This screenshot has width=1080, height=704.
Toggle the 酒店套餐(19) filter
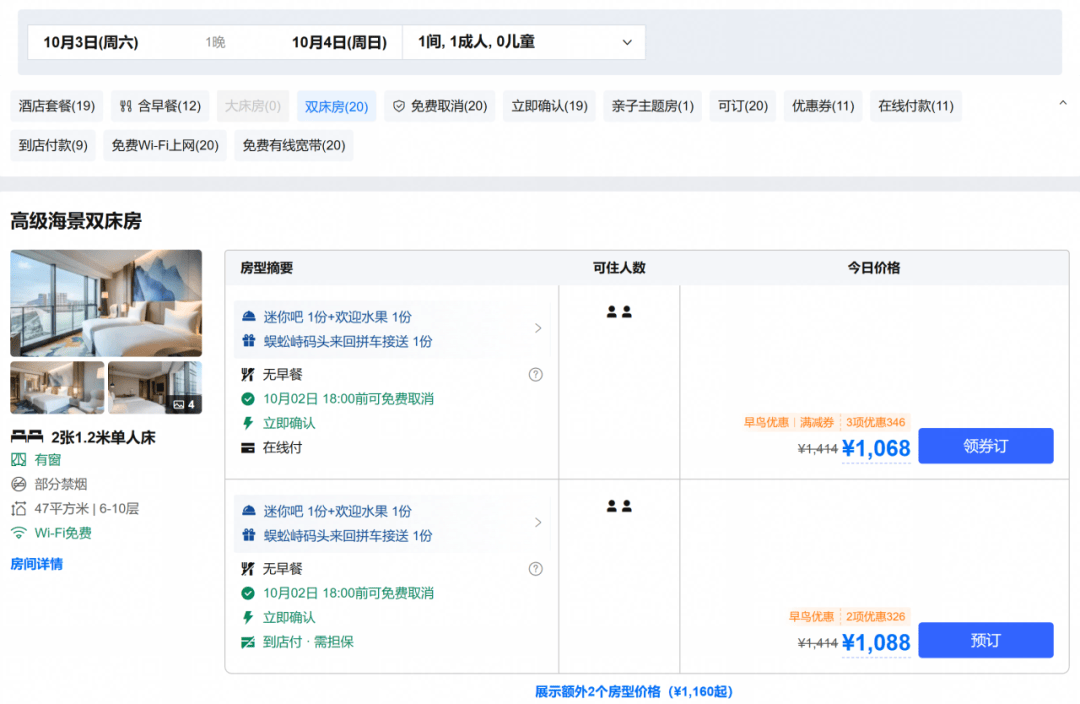(x=57, y=106)
